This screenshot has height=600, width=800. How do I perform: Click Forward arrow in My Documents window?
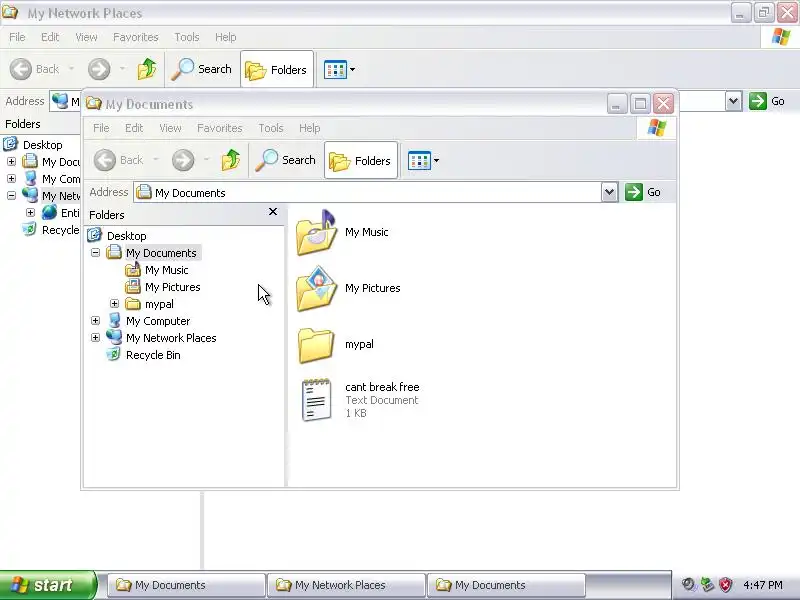pos(183,160)
